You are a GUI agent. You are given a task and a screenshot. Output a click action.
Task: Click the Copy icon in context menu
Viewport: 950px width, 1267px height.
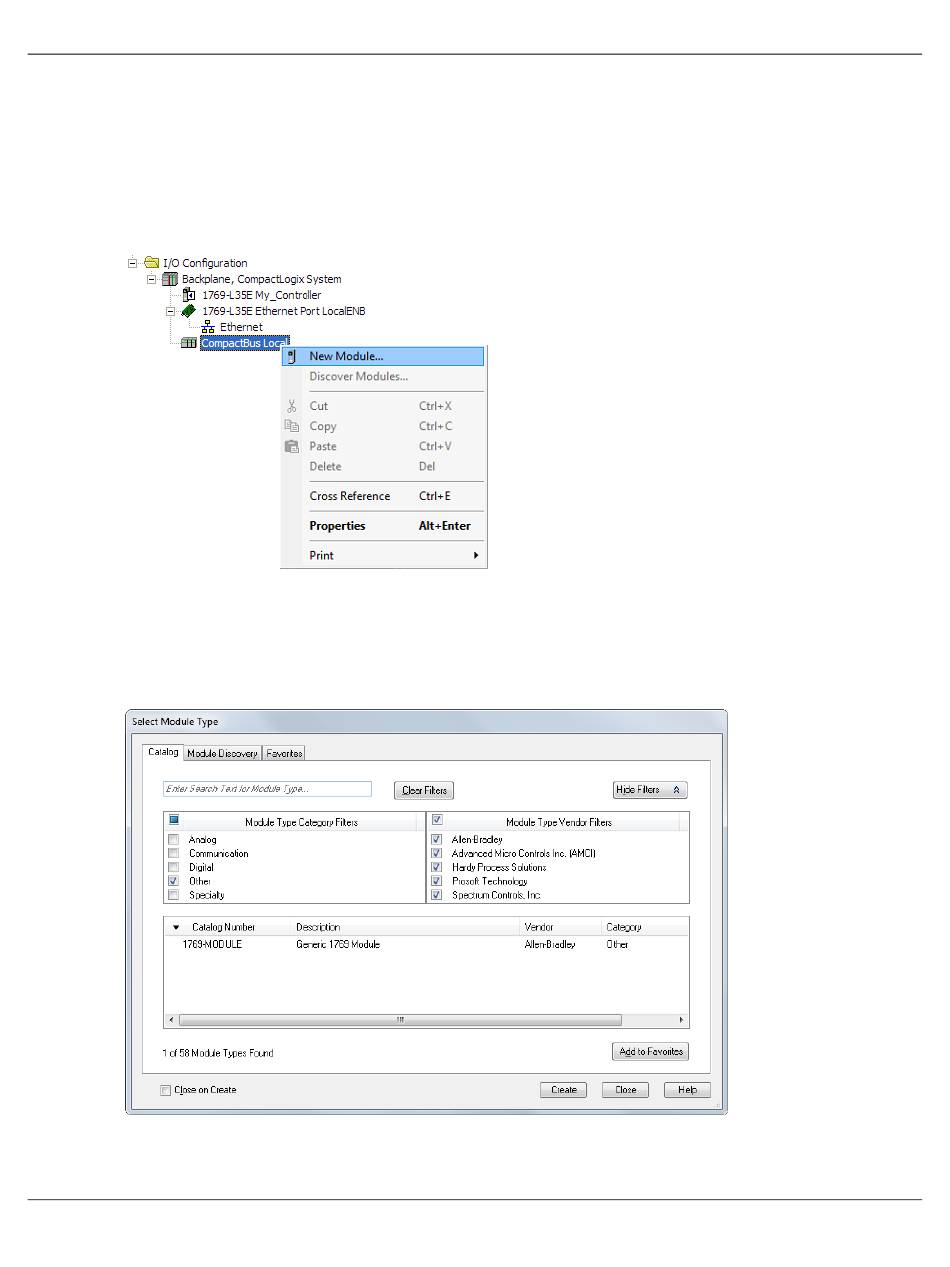tap(292, 426)
